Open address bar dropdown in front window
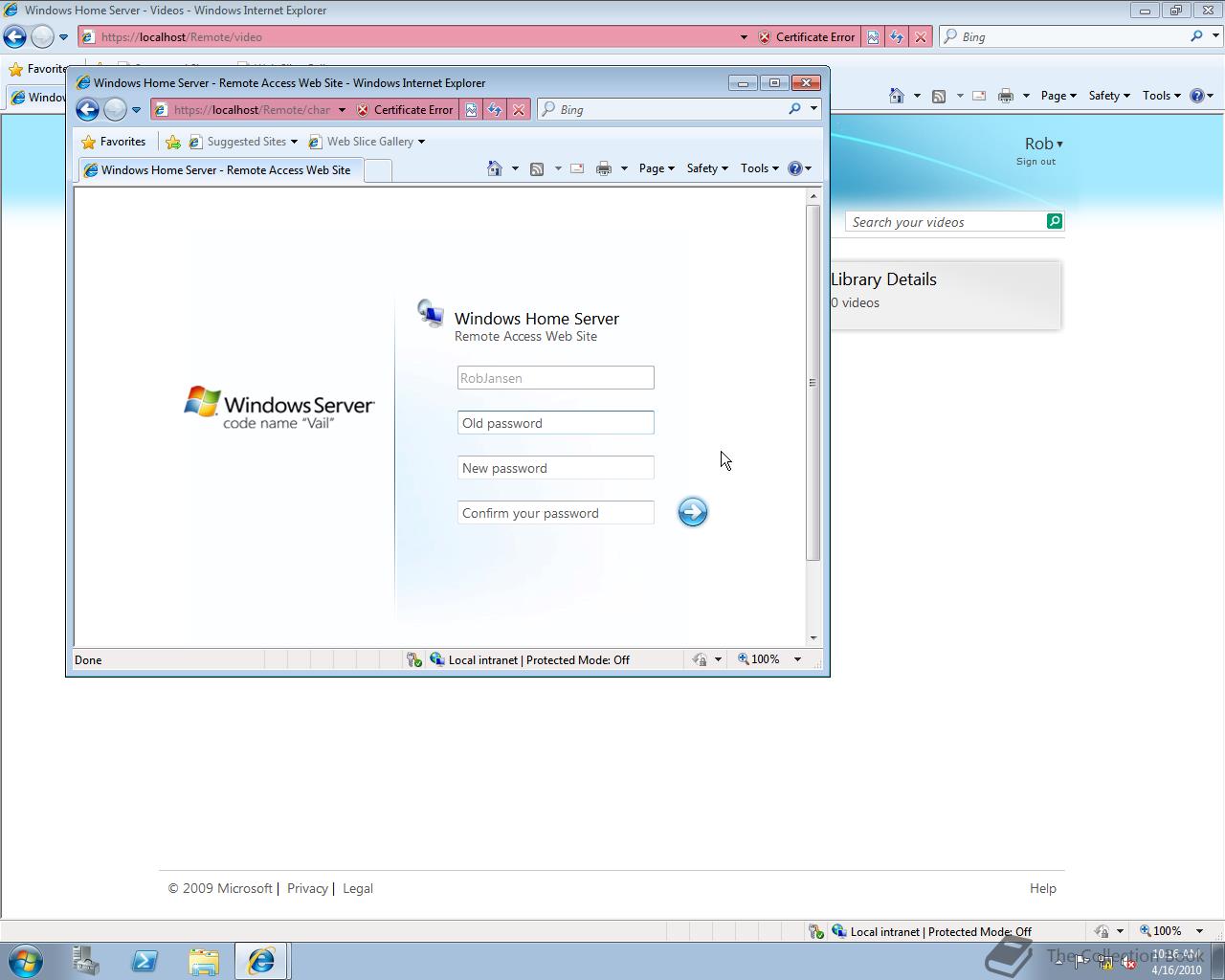The height and width of the screenshot is (980, 1225). [342, 109]
